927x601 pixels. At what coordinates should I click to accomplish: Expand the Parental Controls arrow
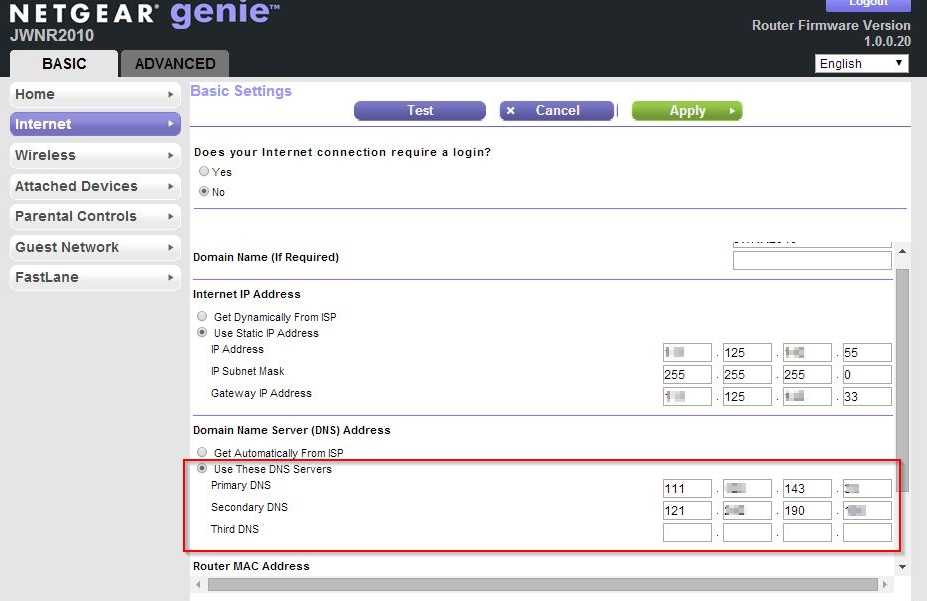[171, 217]
